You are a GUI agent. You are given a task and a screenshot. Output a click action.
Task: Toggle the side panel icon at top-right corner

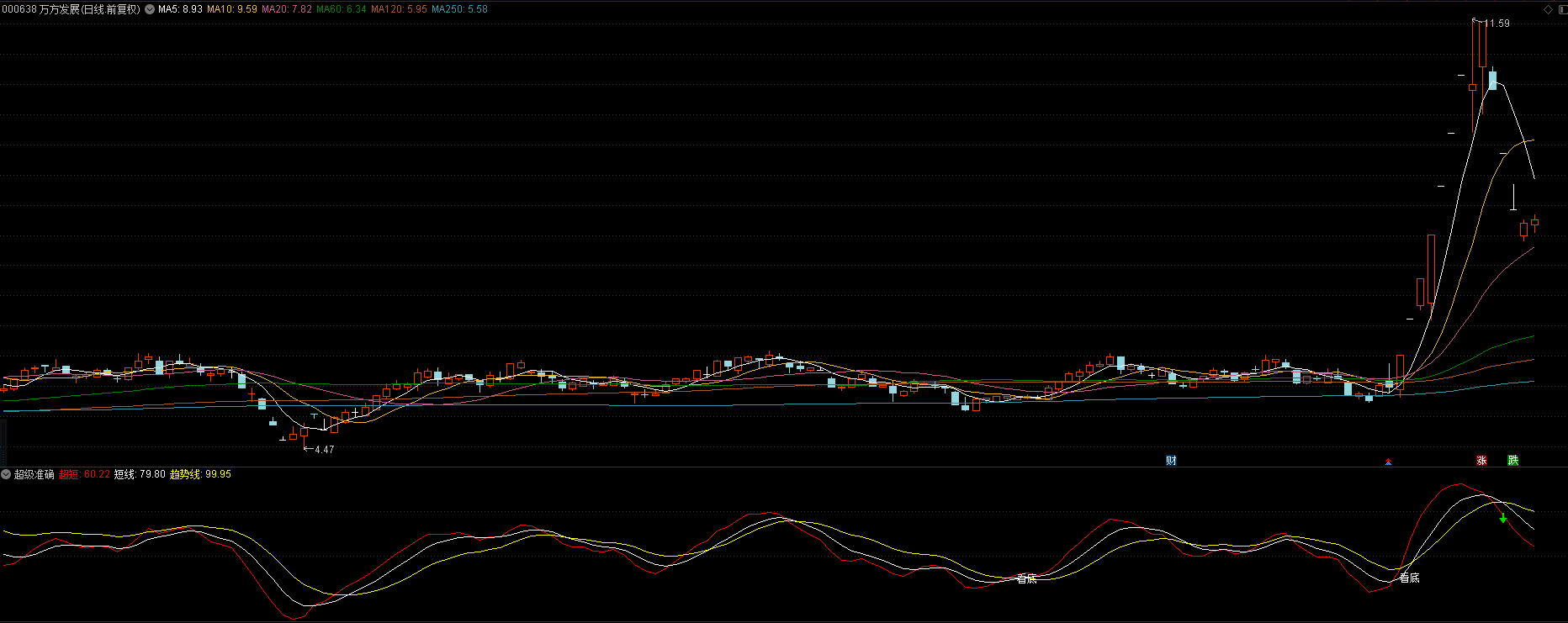(x=1561, y=9)
